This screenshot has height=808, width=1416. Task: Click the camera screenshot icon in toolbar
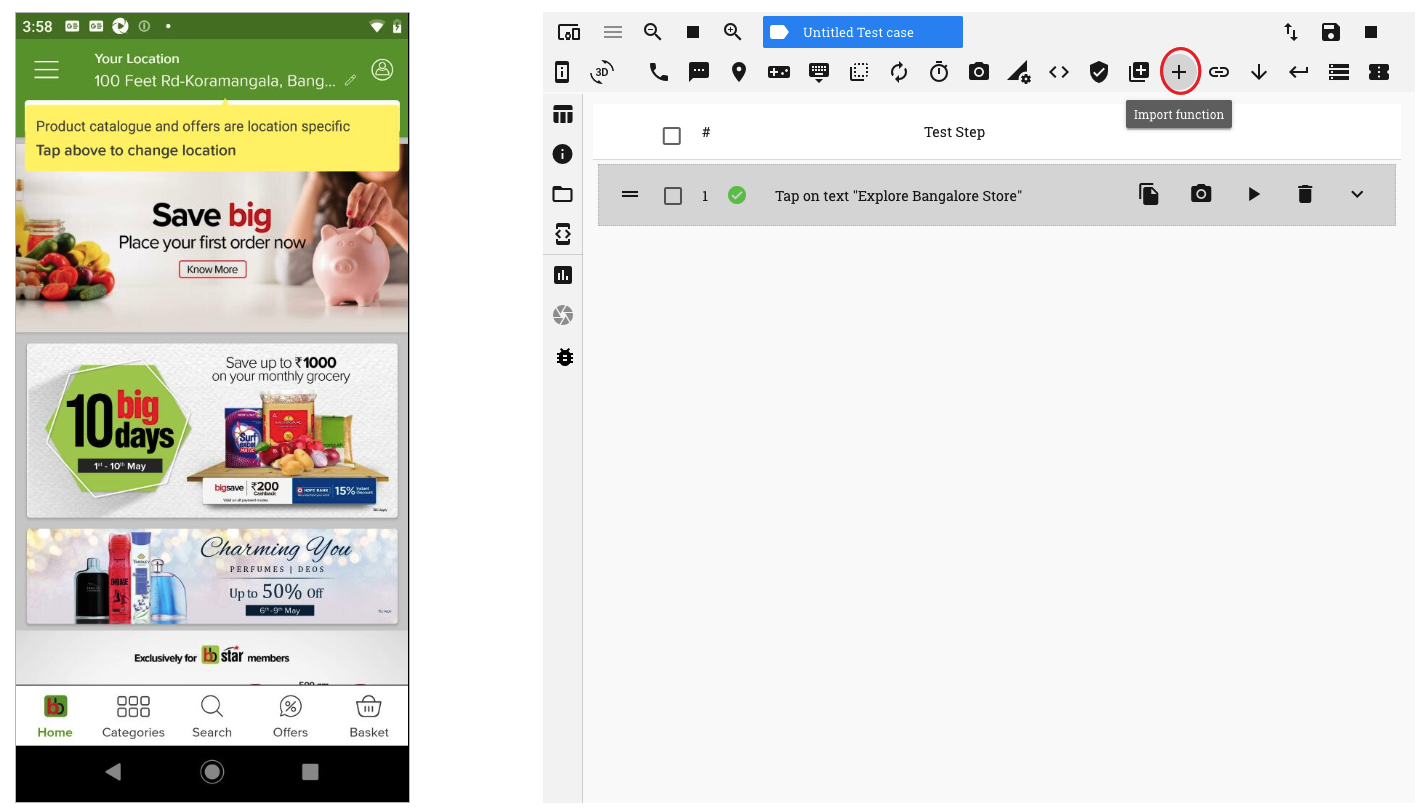click(979, 72)
